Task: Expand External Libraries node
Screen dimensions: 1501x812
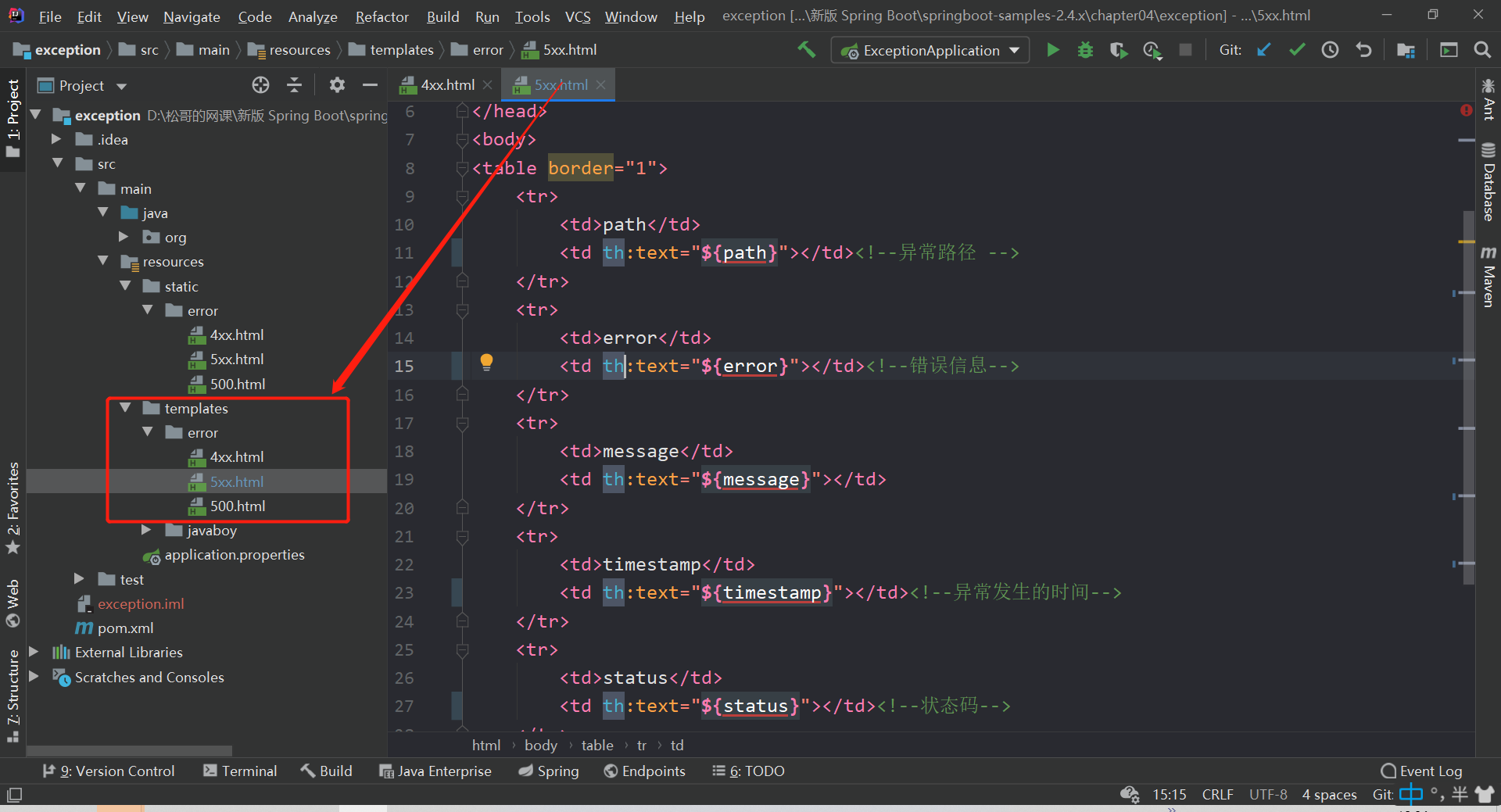Action: coord(34,652)
